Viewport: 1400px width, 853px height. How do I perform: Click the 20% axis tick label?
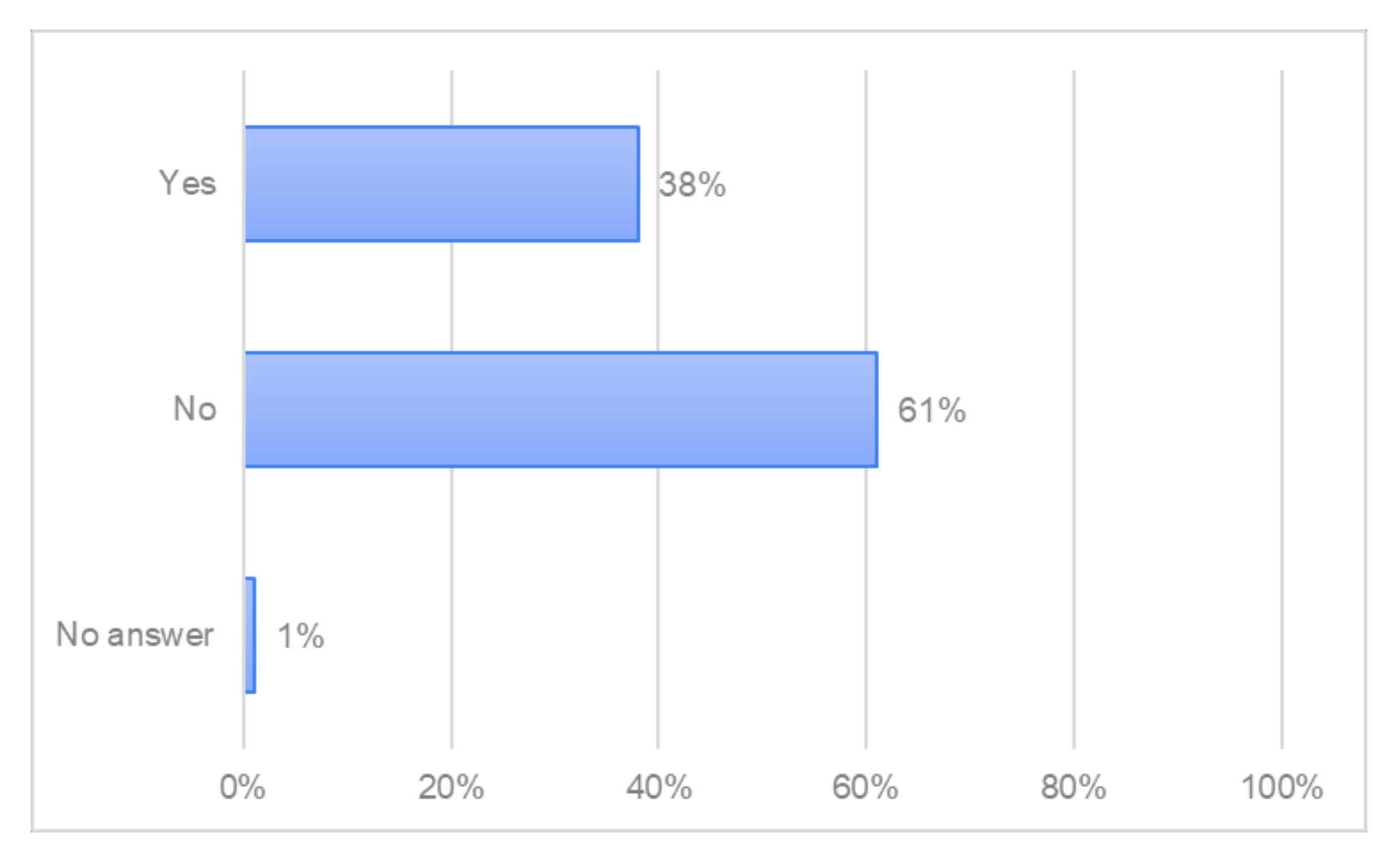point(451,788)
